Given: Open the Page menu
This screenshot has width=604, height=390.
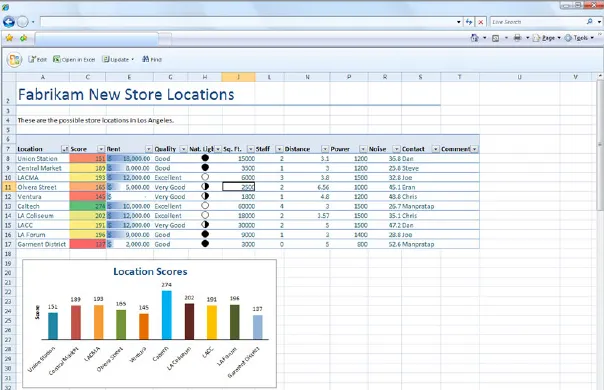Looking at the screenshot, I should pos(547,38).
